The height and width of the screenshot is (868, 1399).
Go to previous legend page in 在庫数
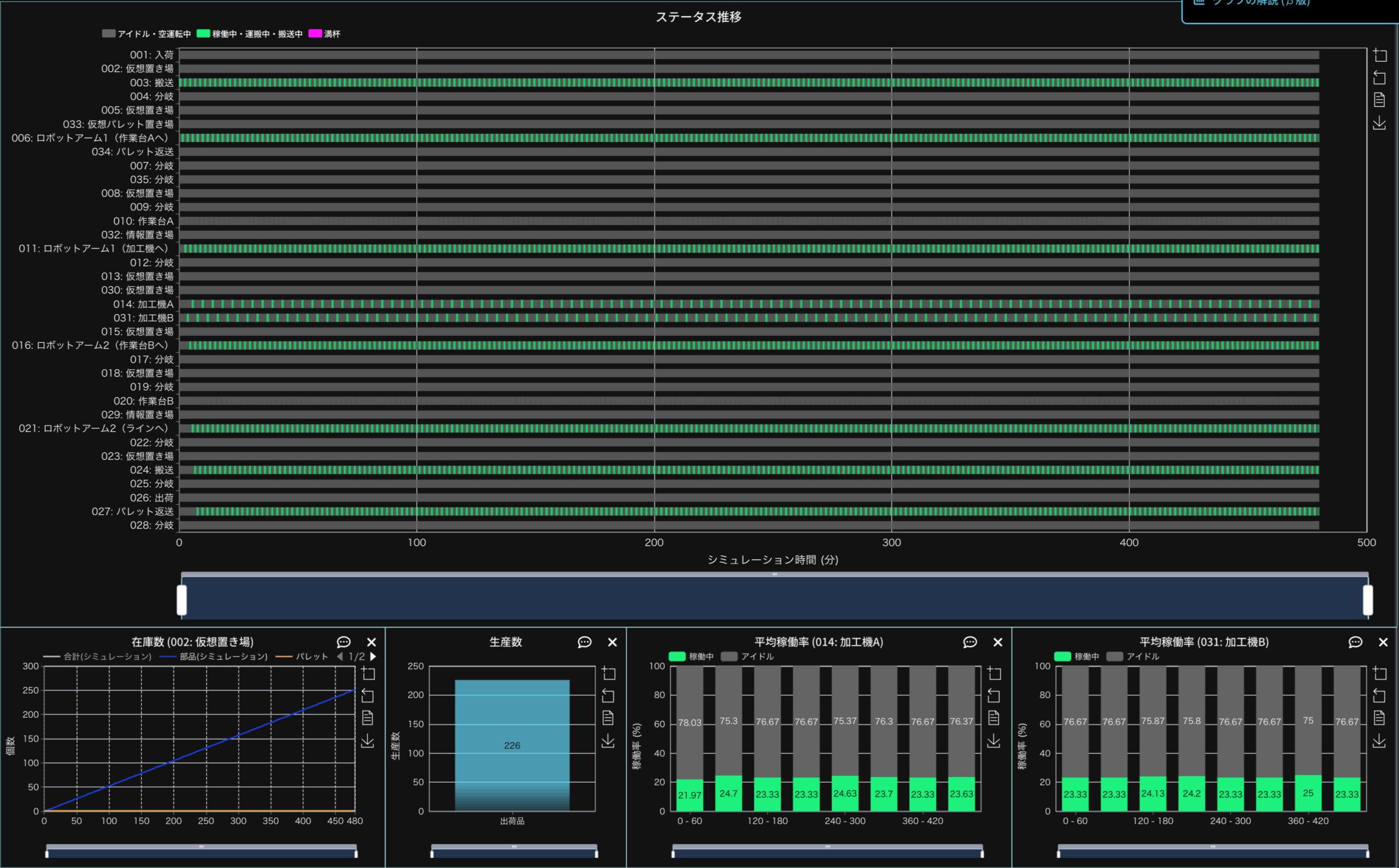click(x=340, y=656)
